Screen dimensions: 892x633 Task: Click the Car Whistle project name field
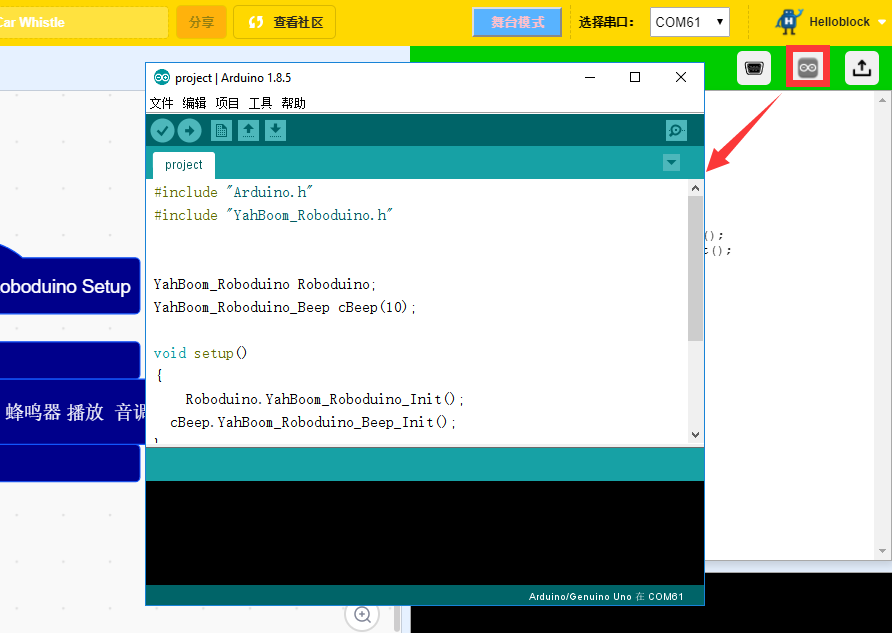coord(84,22)
